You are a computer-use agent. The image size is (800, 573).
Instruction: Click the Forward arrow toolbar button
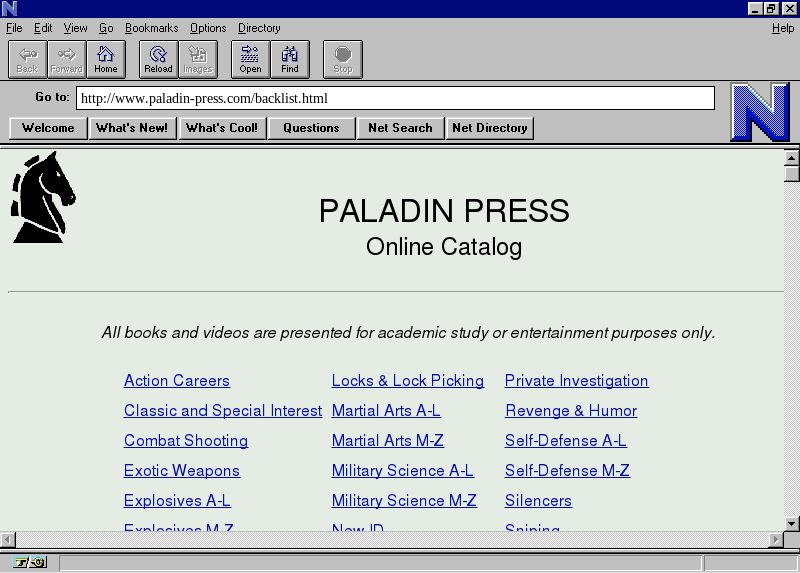(66, 59)
